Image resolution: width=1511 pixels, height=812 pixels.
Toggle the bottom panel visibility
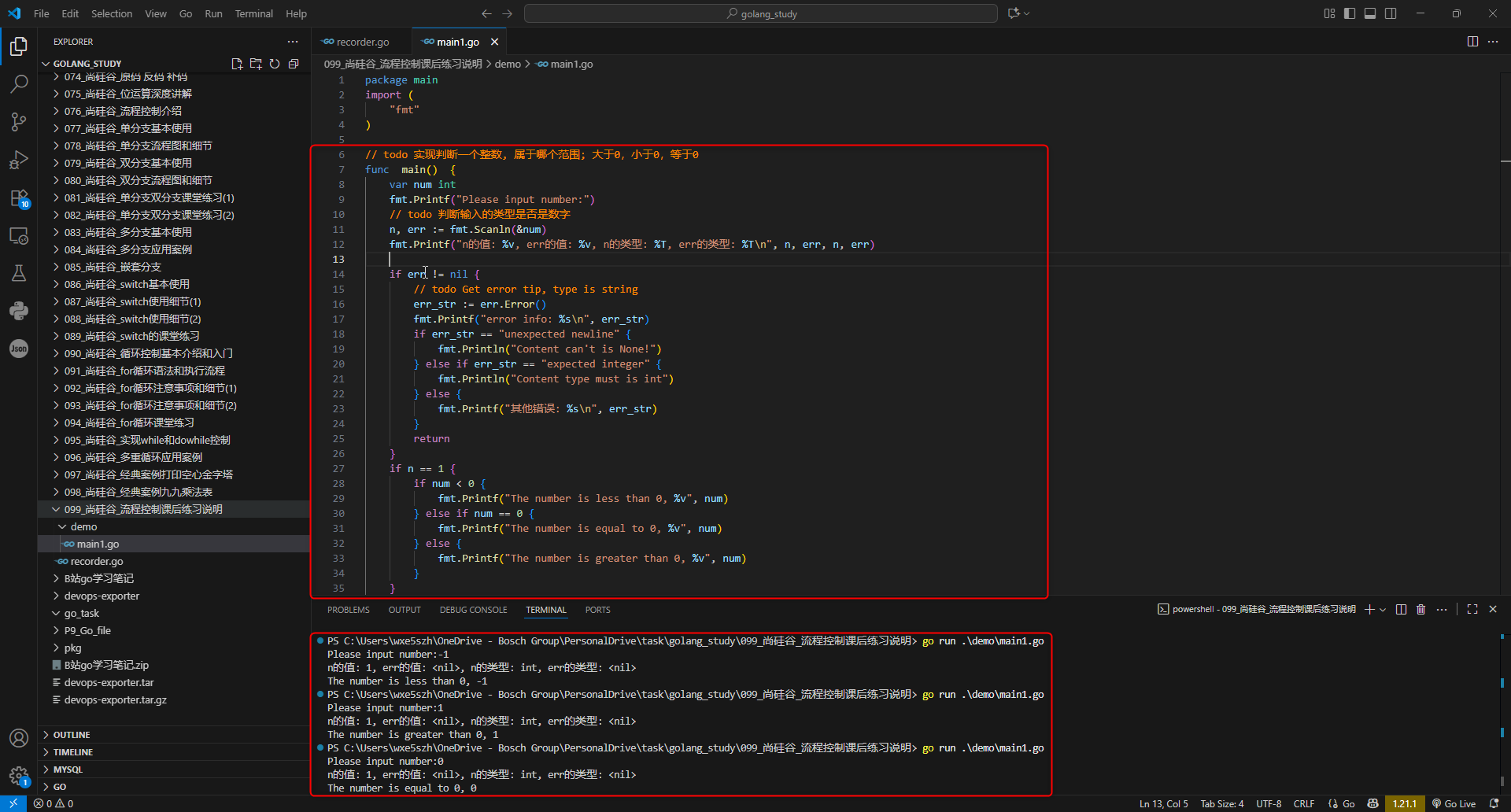pos(1370,13)
